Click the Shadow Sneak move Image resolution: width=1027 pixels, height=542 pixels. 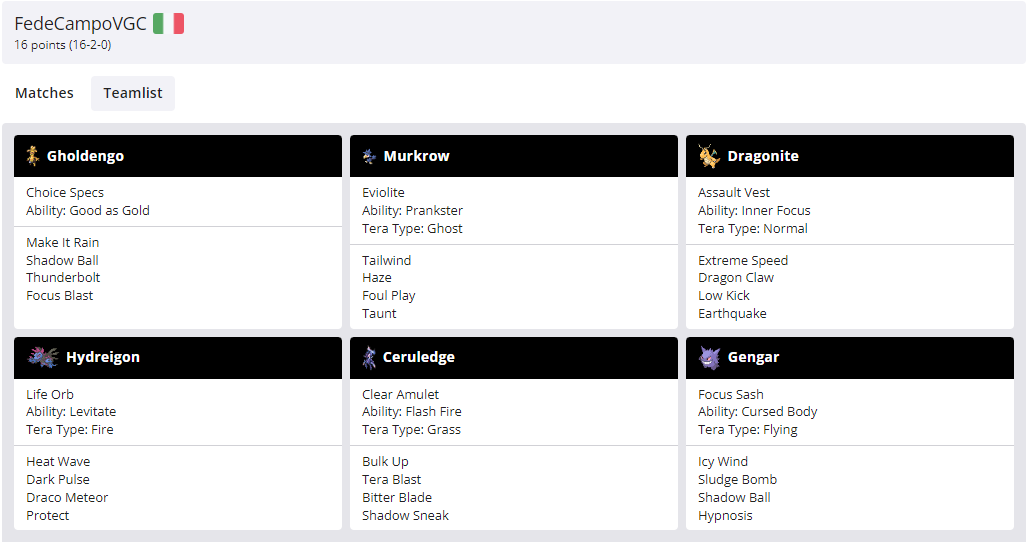pyautogui.click(x=405, y=515)
